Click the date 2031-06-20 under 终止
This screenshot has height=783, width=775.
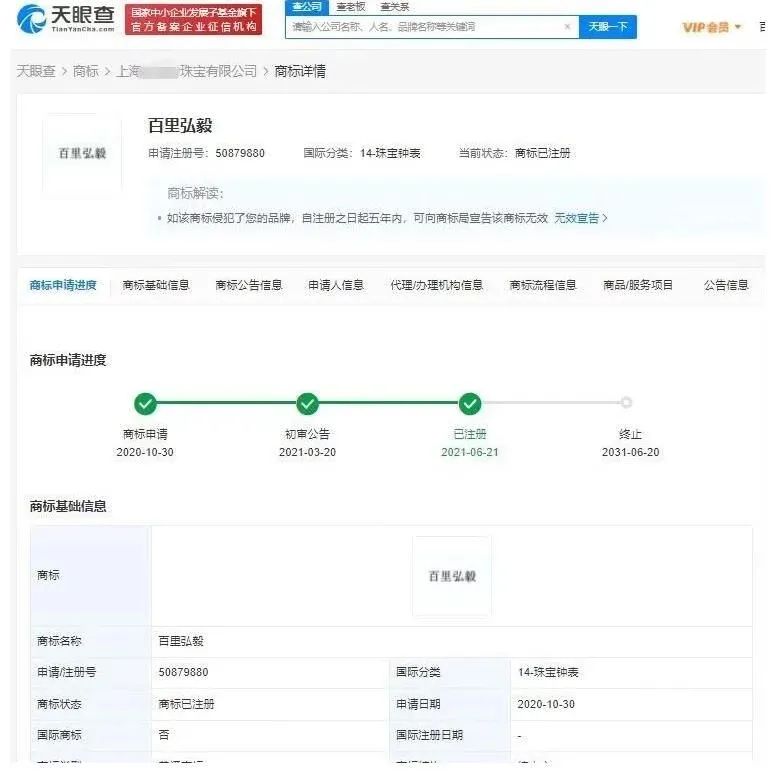tap(631, 452)
